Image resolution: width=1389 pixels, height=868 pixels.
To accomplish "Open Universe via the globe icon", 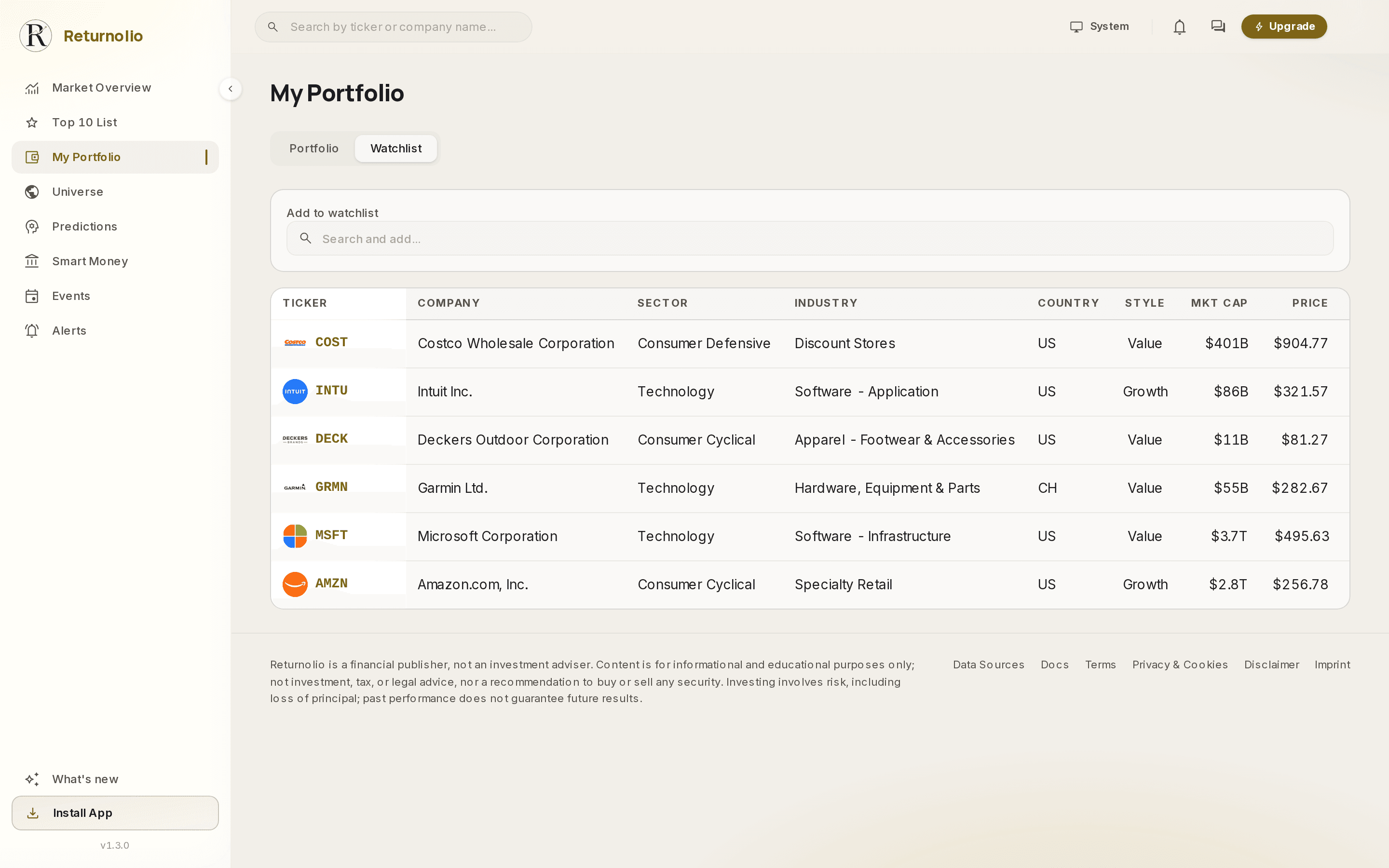I will [x=32, y=192].
